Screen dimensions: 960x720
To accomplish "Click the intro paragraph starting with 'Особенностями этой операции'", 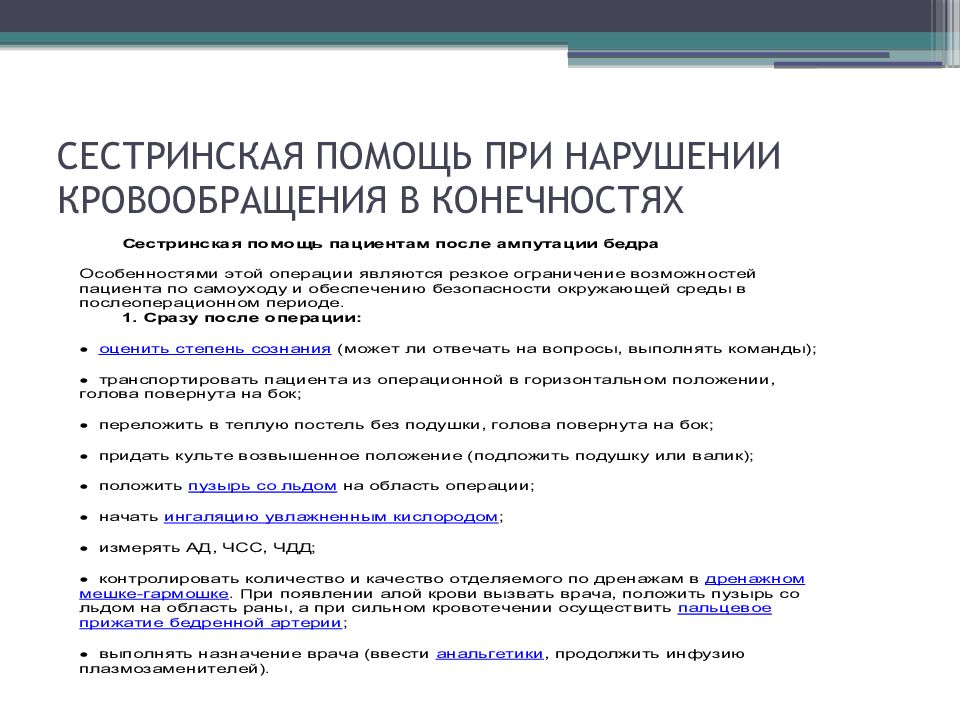I will (418, 287).
